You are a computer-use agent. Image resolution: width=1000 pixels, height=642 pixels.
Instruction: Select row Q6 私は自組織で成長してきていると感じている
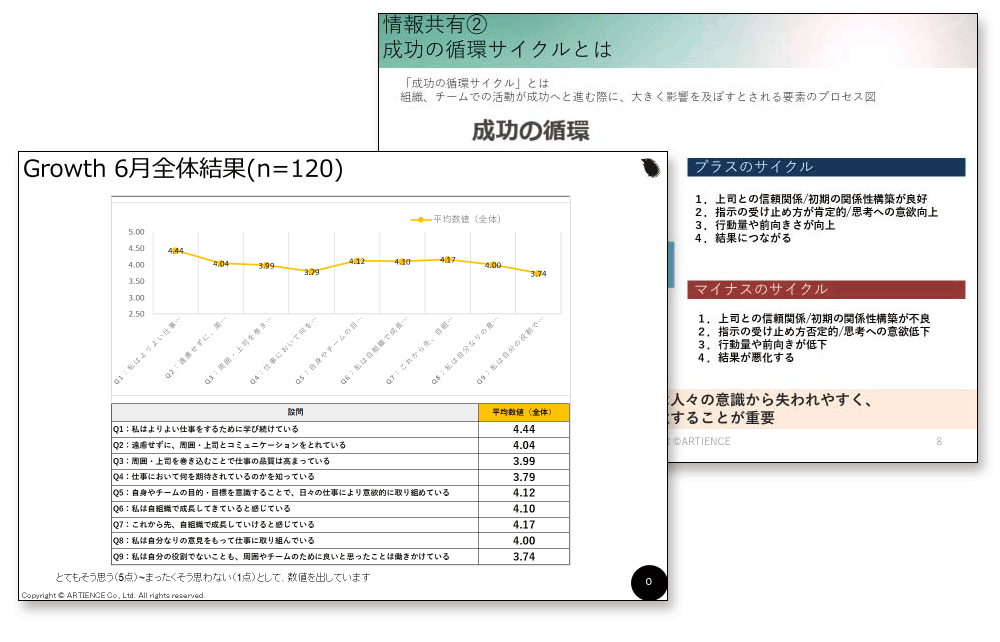pos(300,508)
